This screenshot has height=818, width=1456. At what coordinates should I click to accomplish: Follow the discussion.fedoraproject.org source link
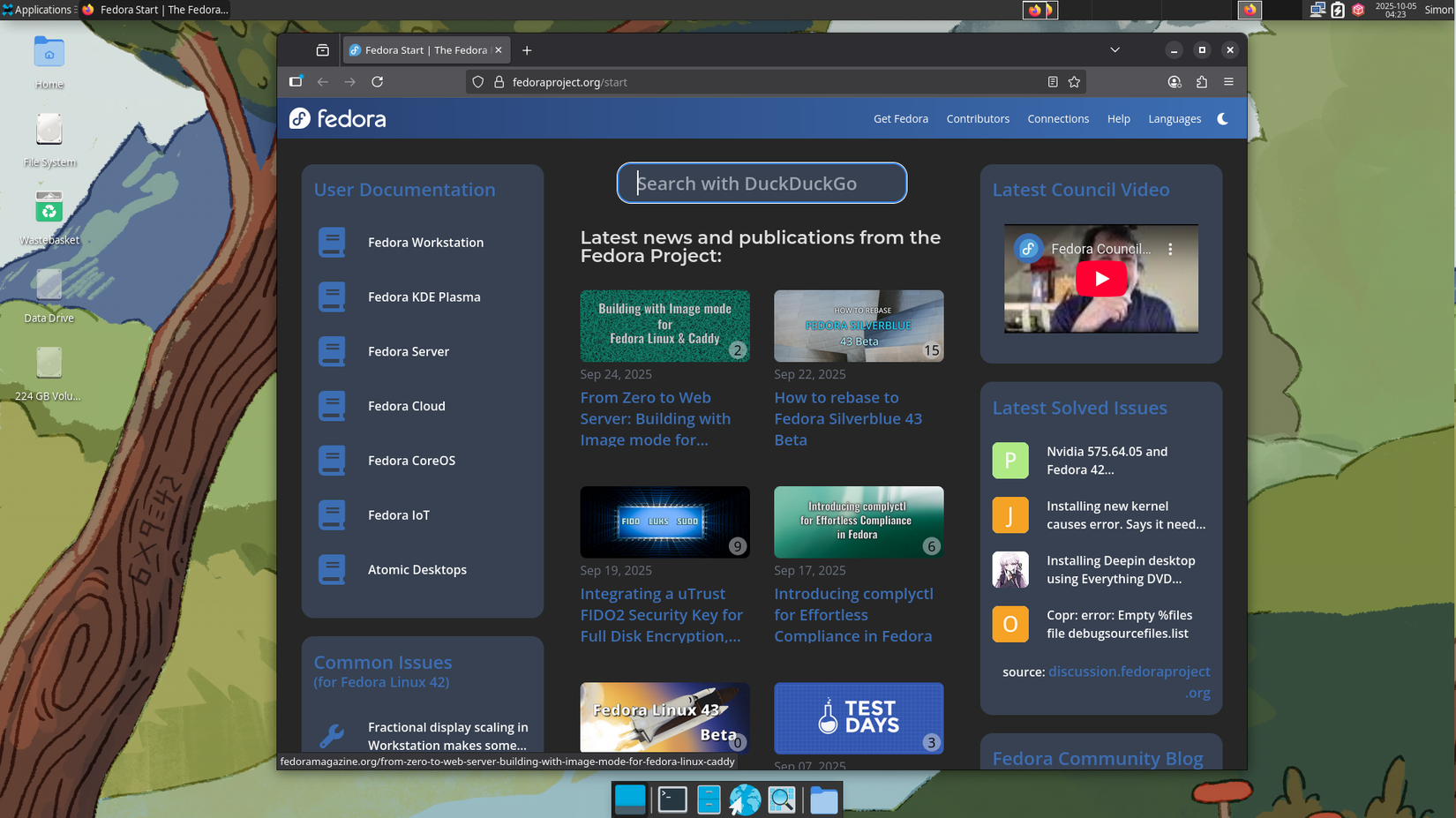(x=1130, y=671)
